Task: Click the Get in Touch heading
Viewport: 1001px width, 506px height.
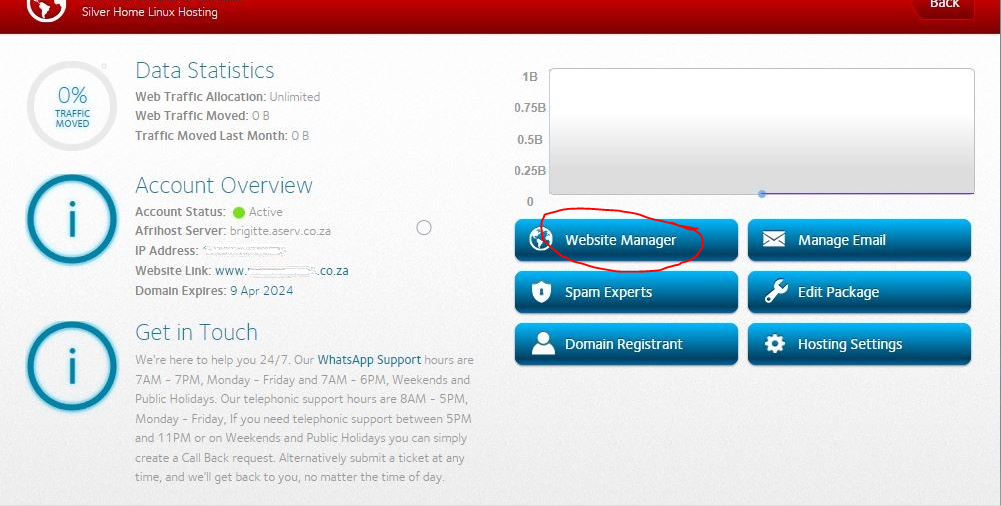Action: click(x=196, y=333)
